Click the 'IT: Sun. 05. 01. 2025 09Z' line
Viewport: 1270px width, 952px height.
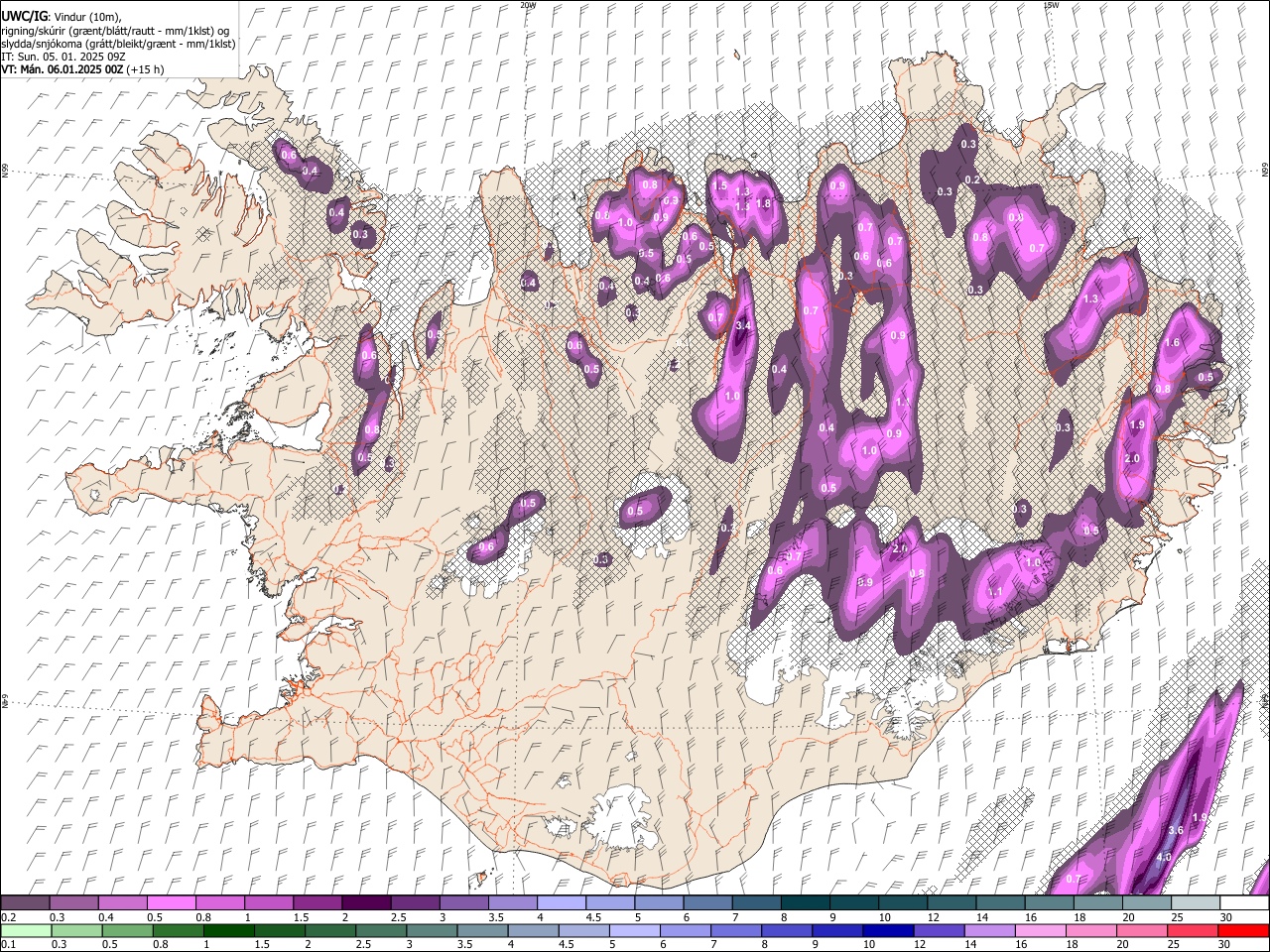pos(63,57)
